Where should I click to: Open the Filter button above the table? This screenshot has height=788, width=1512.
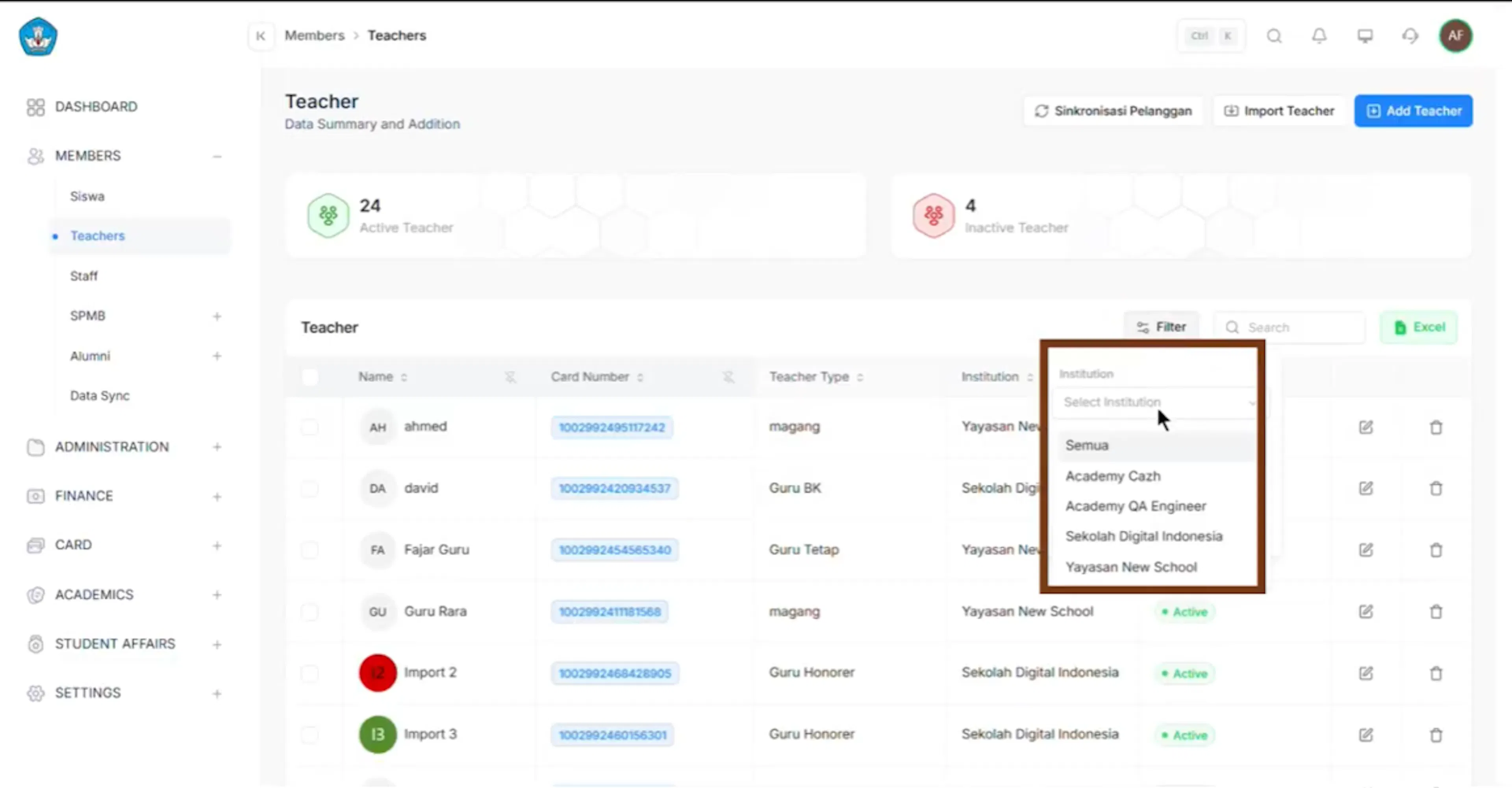(x=1161, y=327)
